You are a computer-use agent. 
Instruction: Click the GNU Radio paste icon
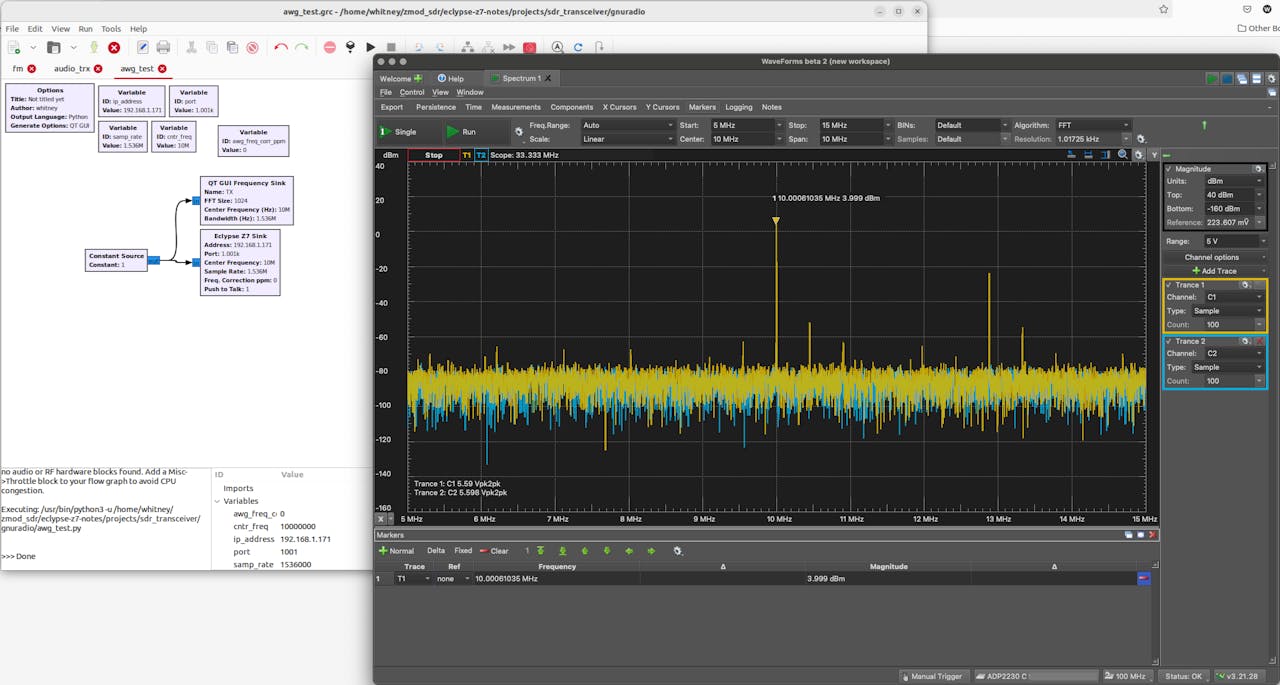pyautogui.click(x=232, y=47)
